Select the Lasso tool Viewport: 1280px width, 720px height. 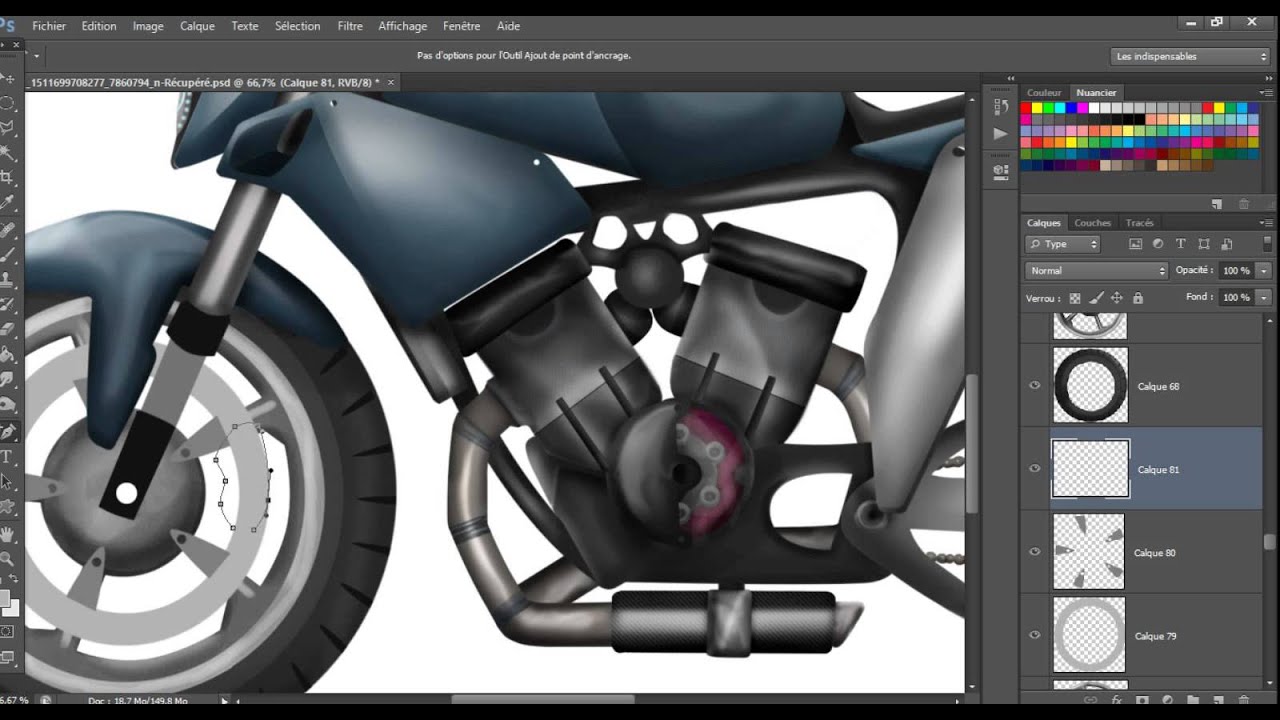pyautogui.click(x=8, y=128)
